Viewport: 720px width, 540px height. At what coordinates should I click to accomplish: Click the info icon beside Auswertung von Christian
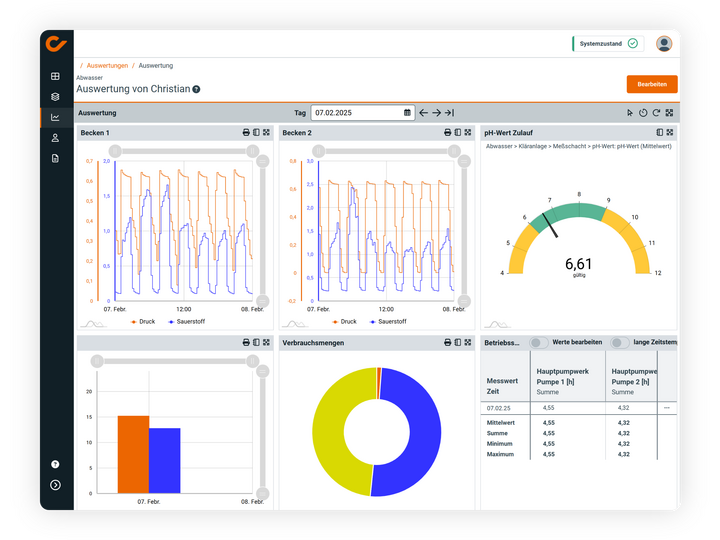[x=196, y=89]
